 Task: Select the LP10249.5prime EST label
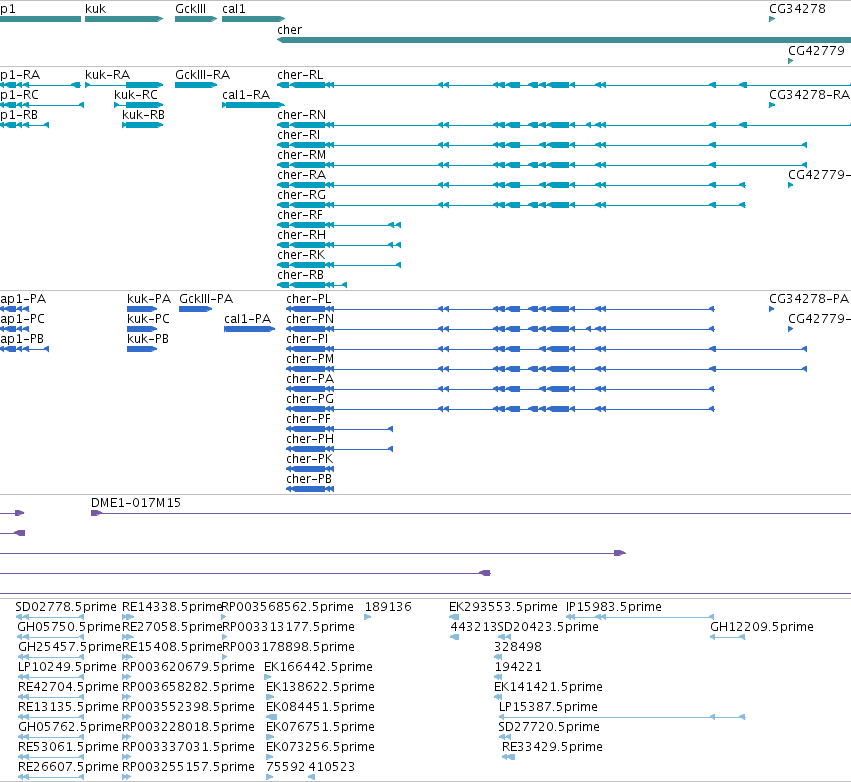[67, 667]
